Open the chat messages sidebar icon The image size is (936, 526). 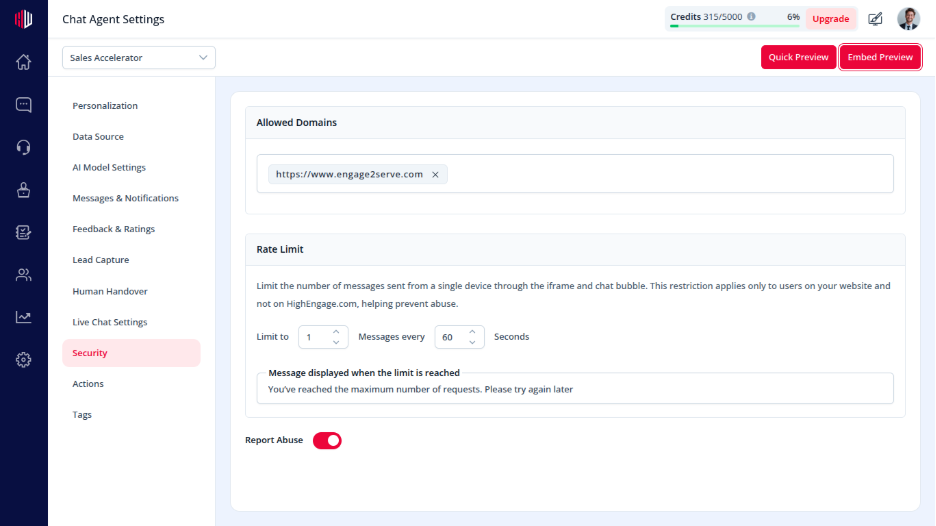(23, 104)
